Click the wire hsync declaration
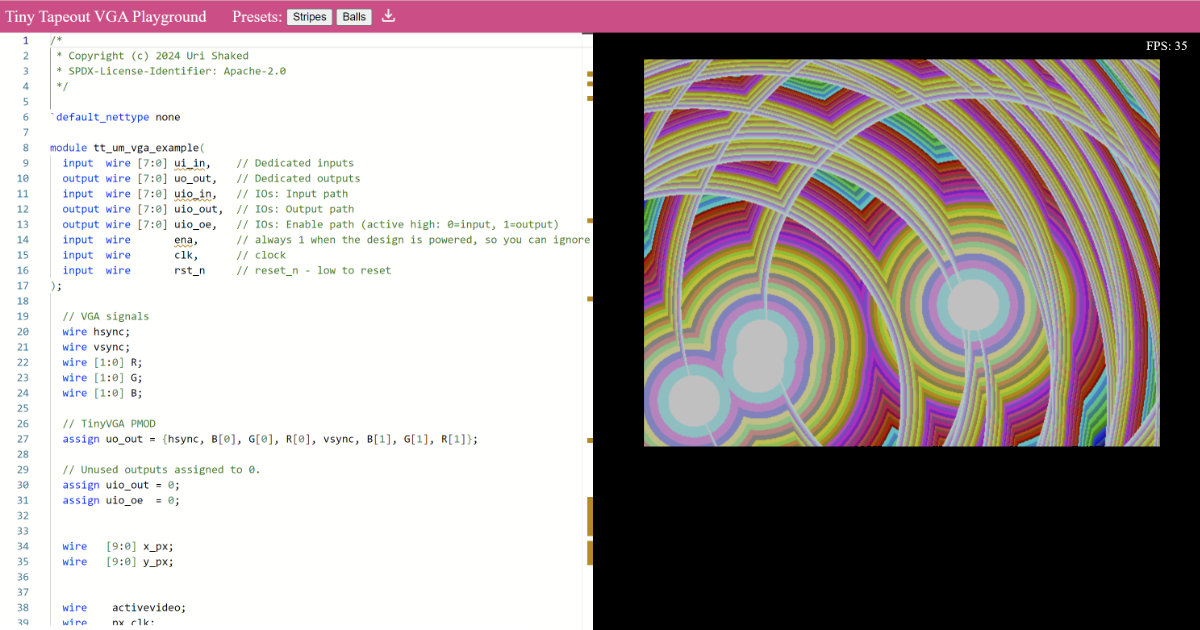1200x630 pixels. [x=96, y=331]
